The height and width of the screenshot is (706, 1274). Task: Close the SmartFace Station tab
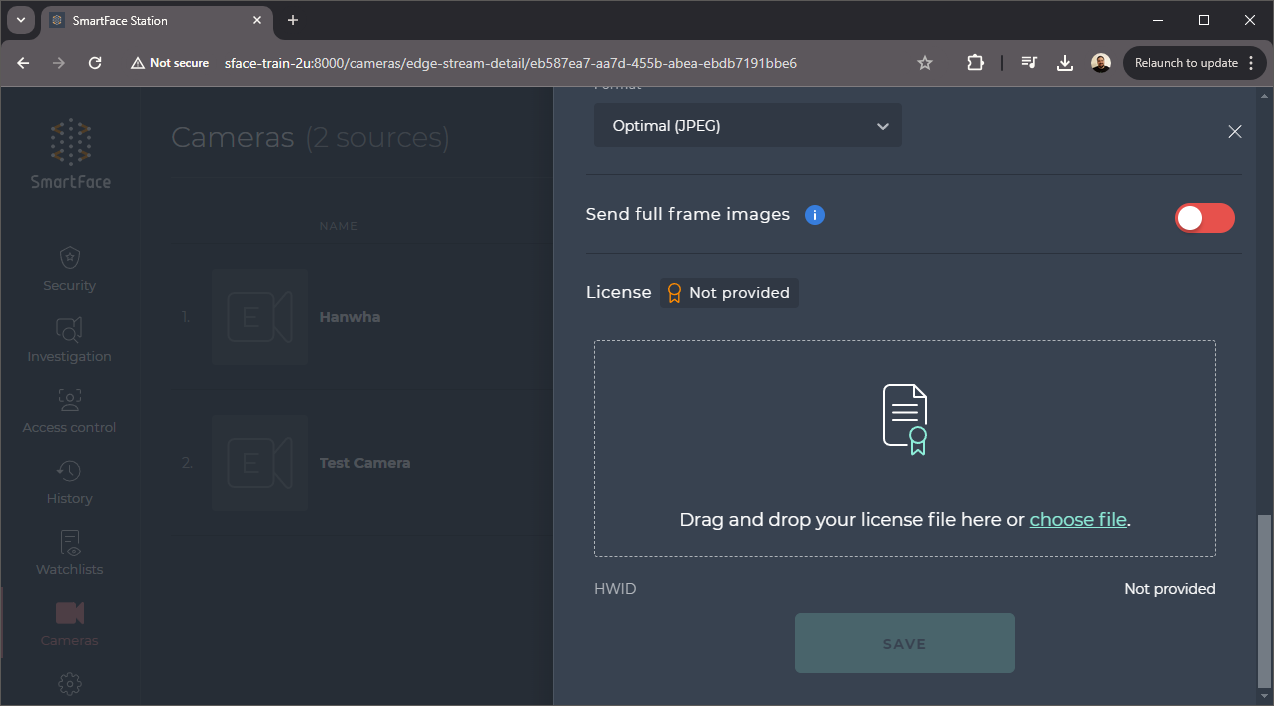coord(257,20)
